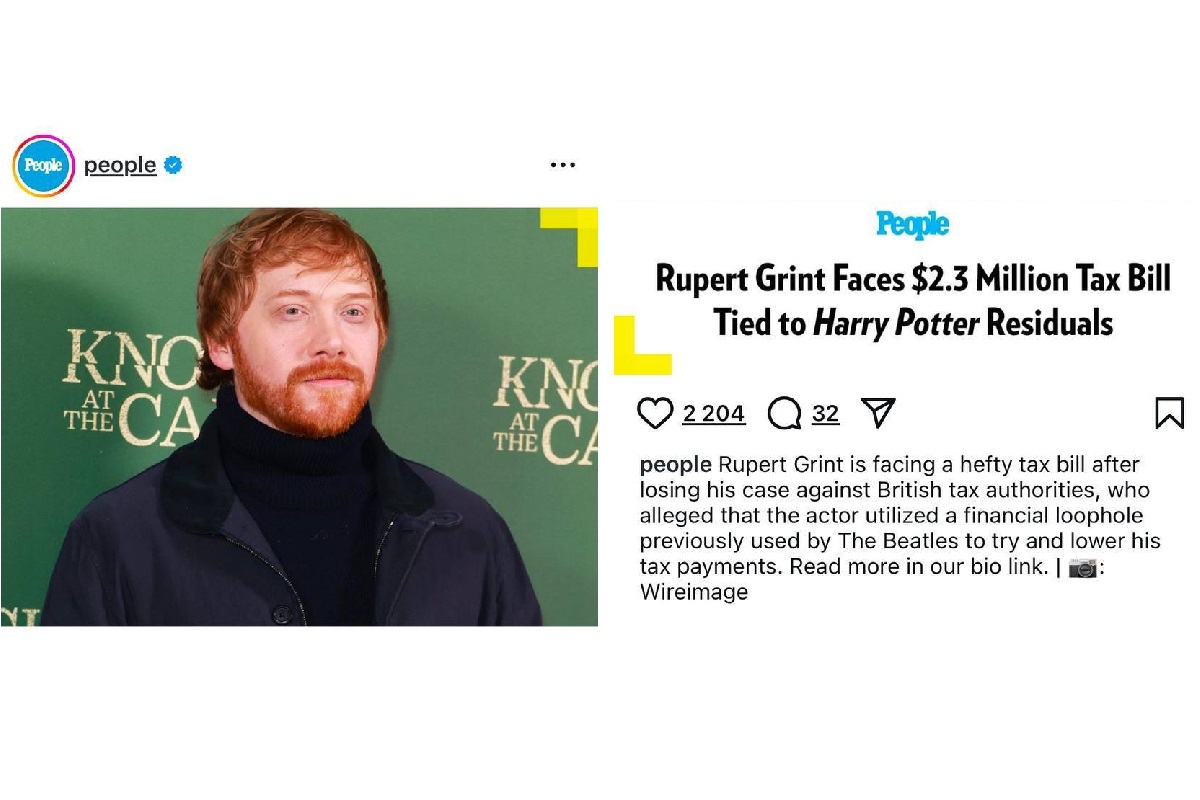Screen dimensions: 1200x800
Task: Click the blue verified badge
Action: coord(173,165)
